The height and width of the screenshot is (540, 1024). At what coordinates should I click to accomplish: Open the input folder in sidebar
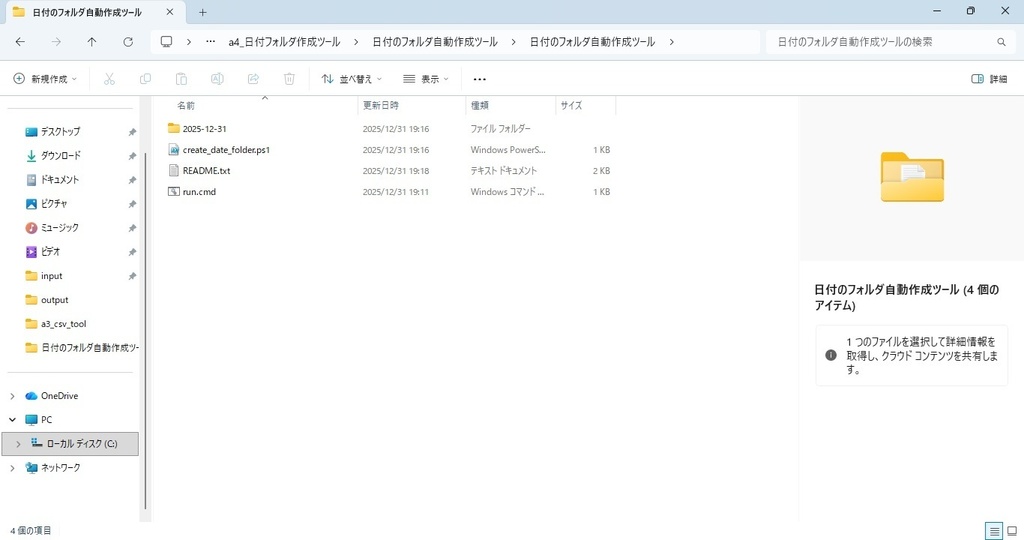pyautogui.click(x=52, y=276)
